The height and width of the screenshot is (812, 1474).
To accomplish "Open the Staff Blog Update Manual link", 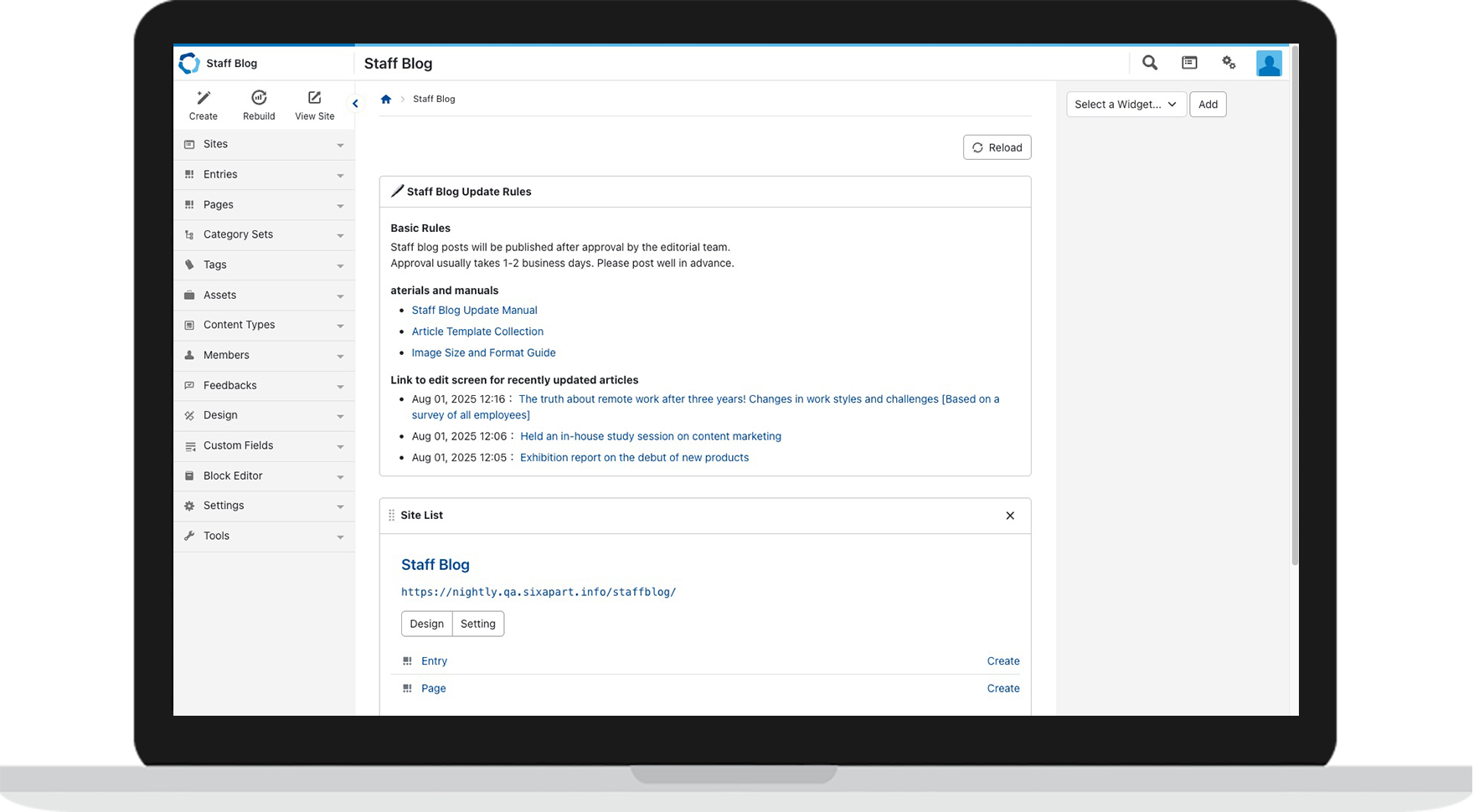I will pyautogui.click(x=474, y=310).
